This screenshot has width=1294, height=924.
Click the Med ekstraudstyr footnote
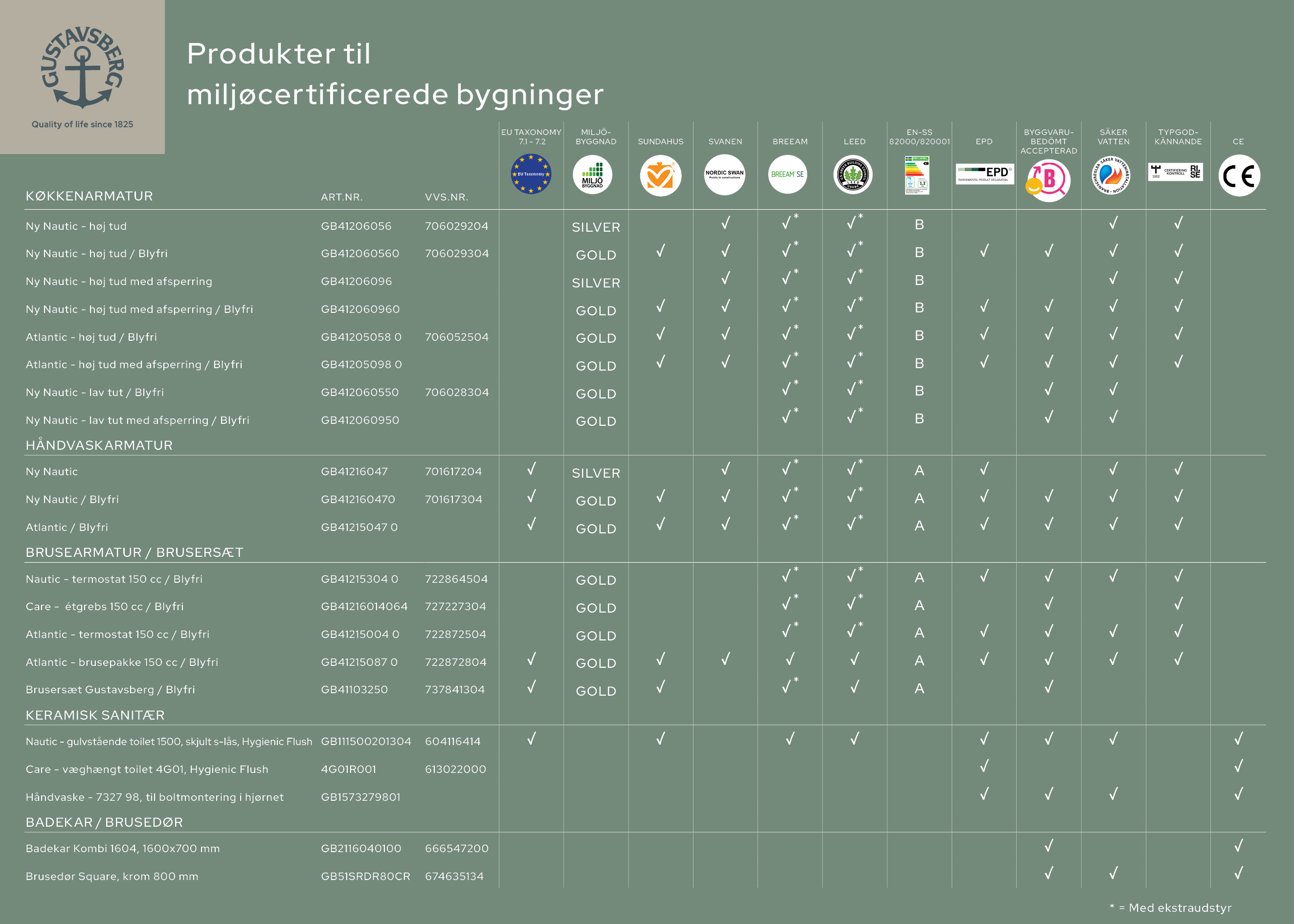(x=1171, y=907)
